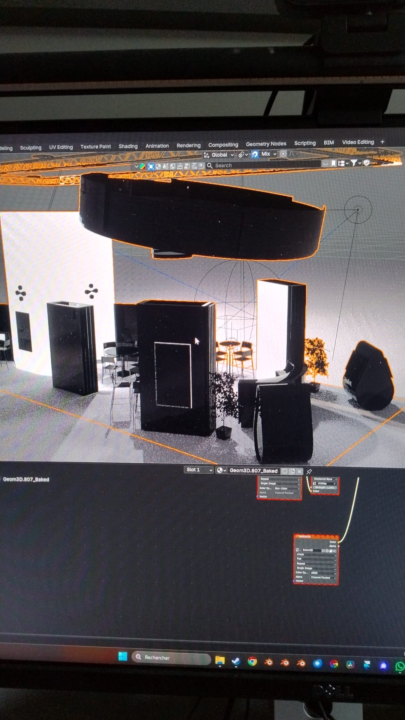
Task: Collapse the bottom image texture node
Action: (x=297, y=537)
